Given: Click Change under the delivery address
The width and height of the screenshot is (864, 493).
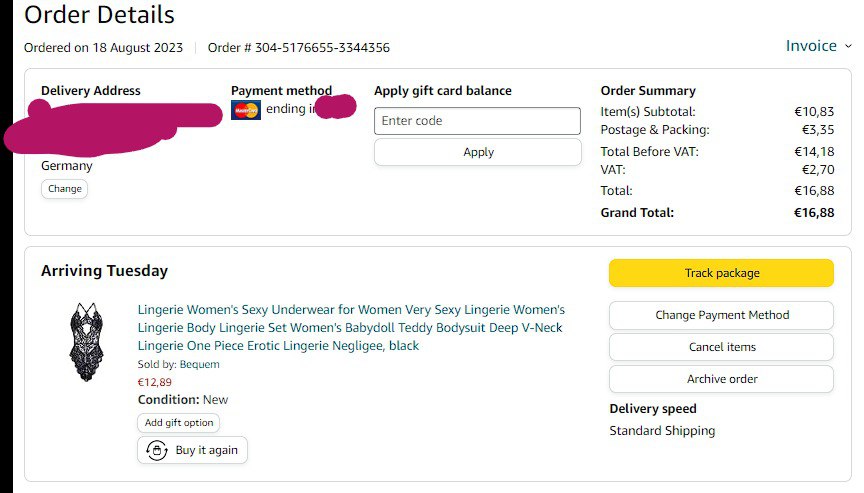Looking at the screenshot, I should coord(64,188).
